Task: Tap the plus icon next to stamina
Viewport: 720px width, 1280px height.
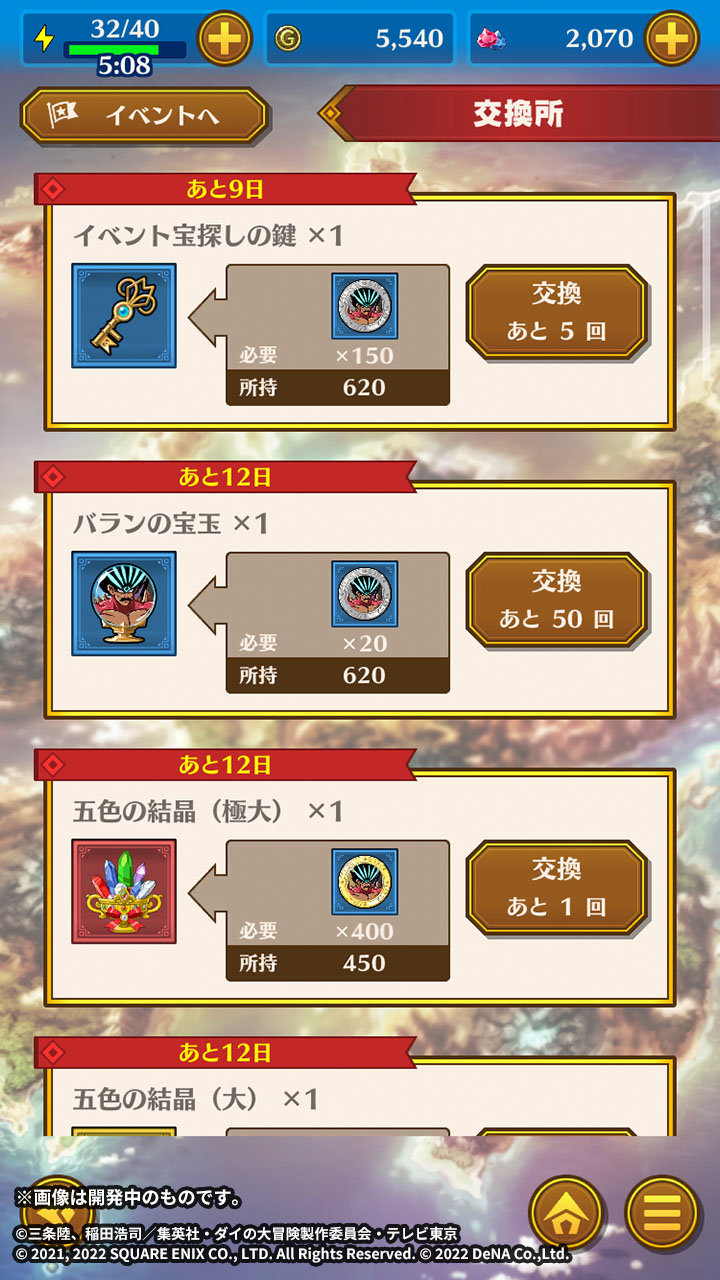Action: coord(225,39)
